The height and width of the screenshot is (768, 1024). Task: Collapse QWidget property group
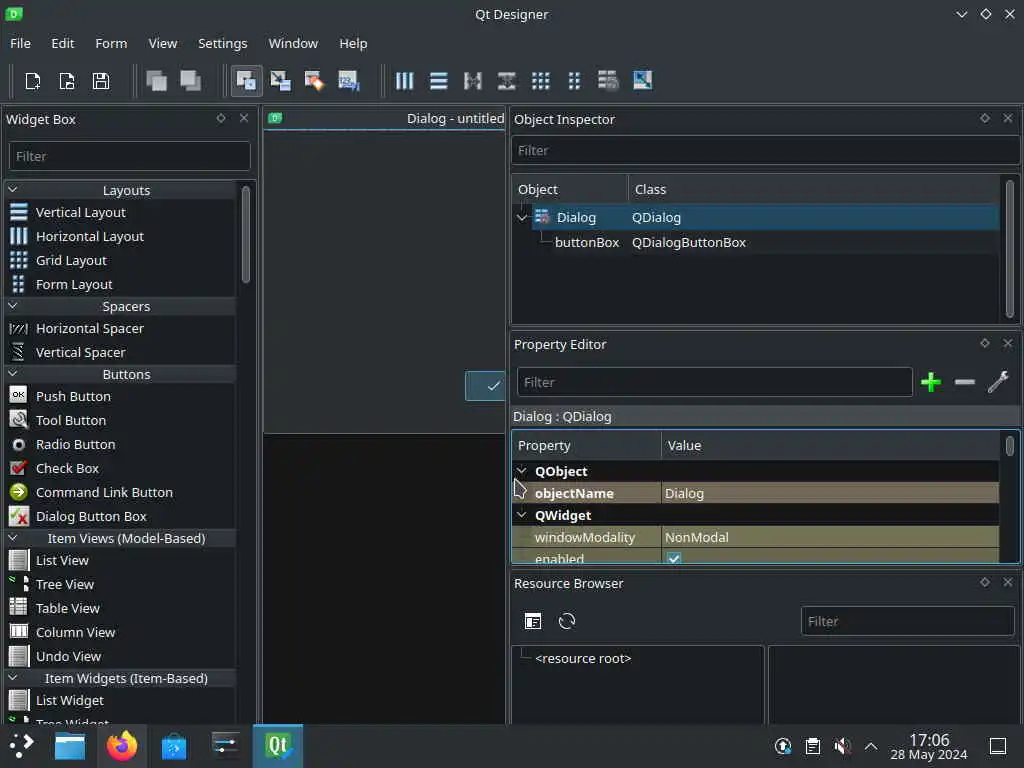(522, 515)
